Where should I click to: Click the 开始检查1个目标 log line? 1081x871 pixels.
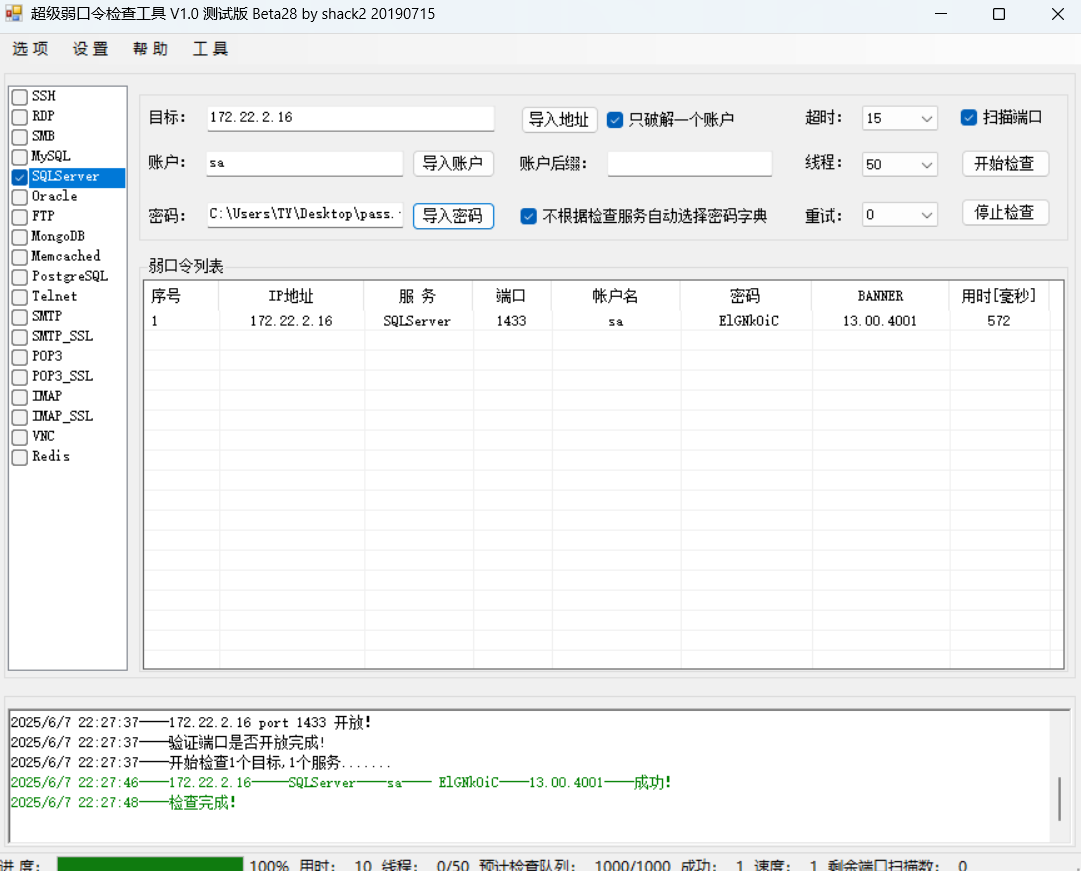201,763
